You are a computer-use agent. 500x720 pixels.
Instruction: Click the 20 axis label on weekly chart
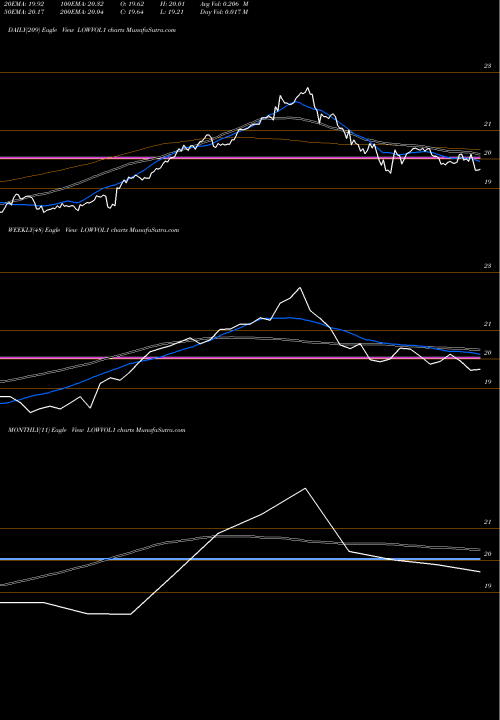click(x=487, y=353)
